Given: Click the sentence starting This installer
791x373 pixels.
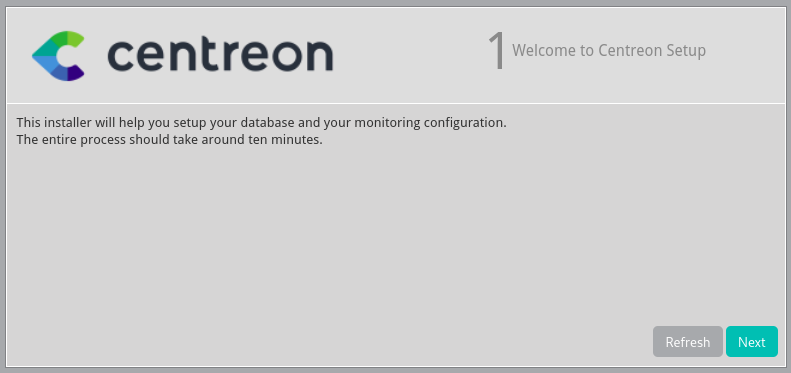Looking at the screenshot, I should click(x=261, y=123).
